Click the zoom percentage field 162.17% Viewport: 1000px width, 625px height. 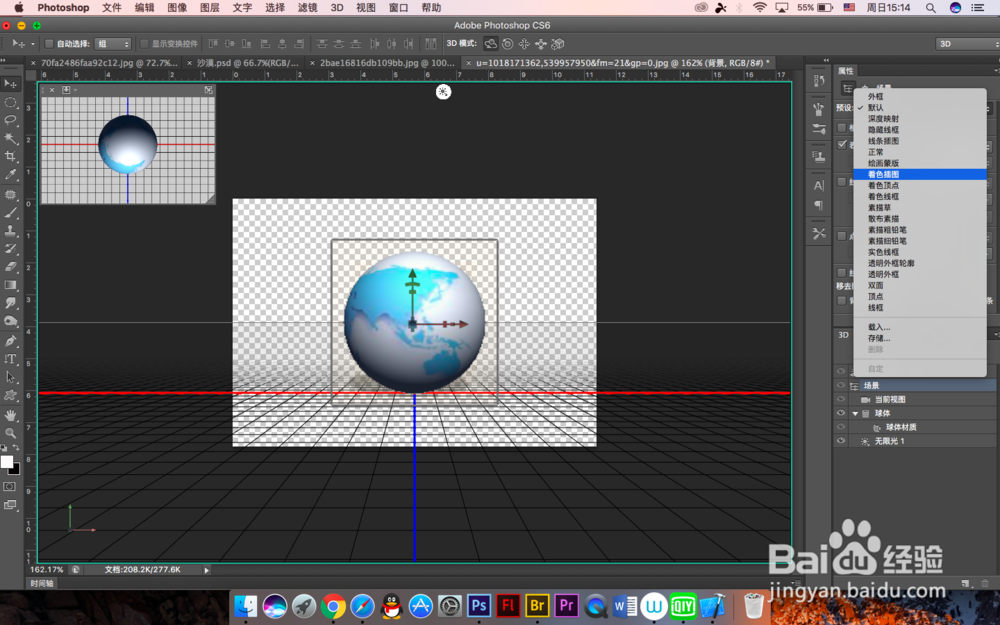(x=47, y=570)
